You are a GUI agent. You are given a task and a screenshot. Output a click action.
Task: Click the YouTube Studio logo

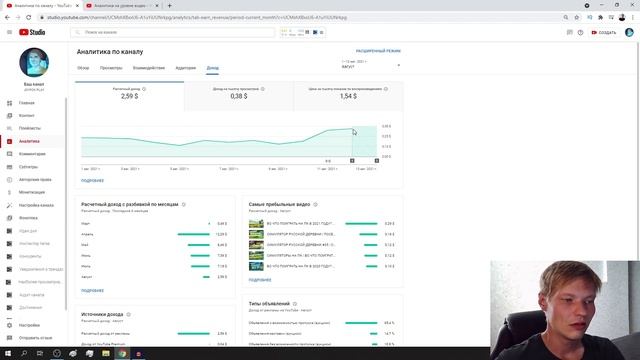click(x=32, y=32)
